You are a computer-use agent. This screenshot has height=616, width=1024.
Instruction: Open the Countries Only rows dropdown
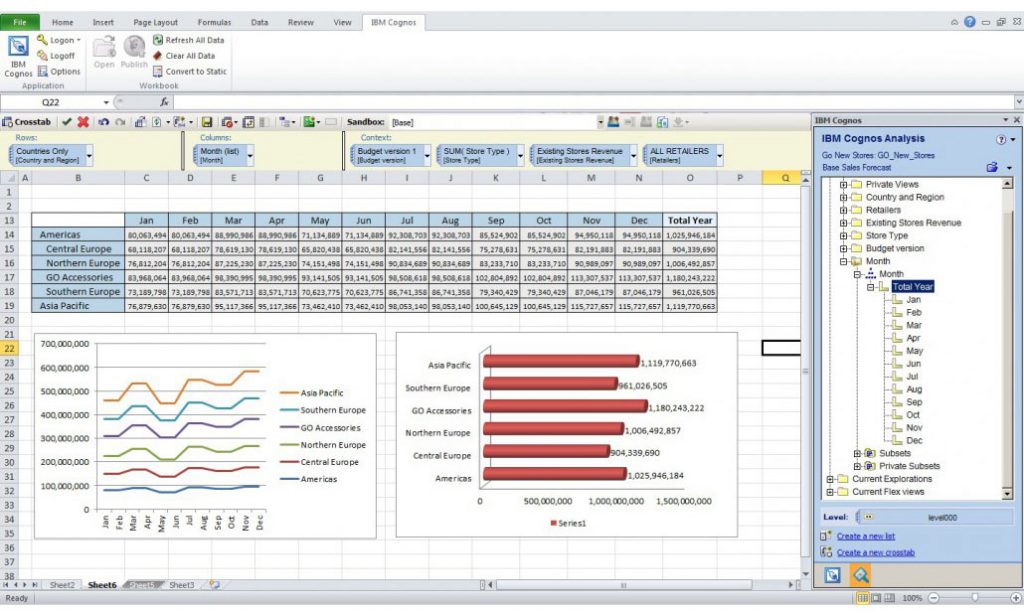point(89,155)
